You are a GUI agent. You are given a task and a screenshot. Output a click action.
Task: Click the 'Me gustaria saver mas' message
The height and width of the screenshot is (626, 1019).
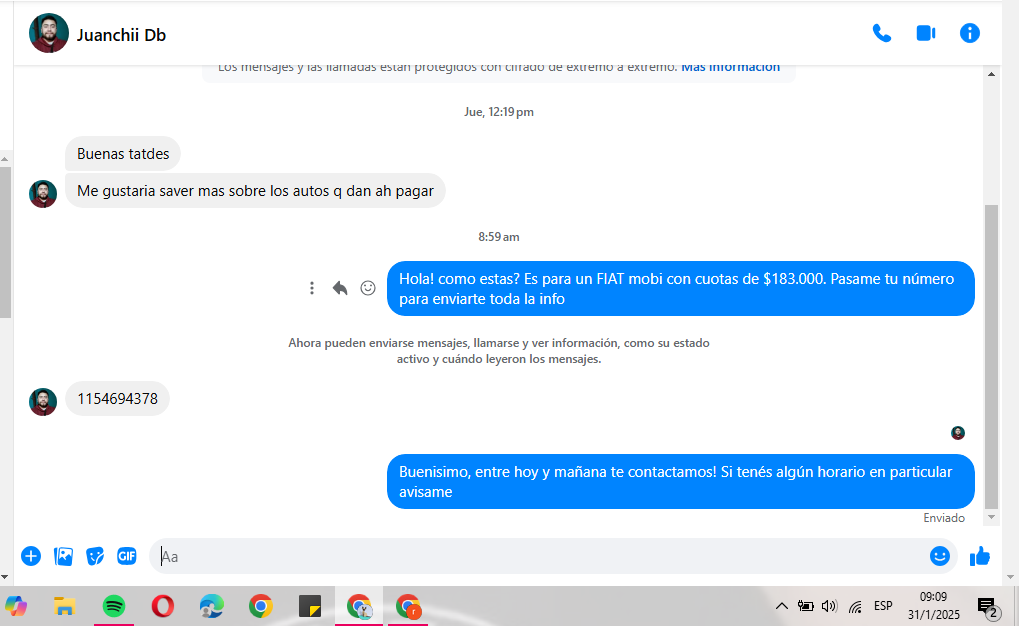point(255,191)
